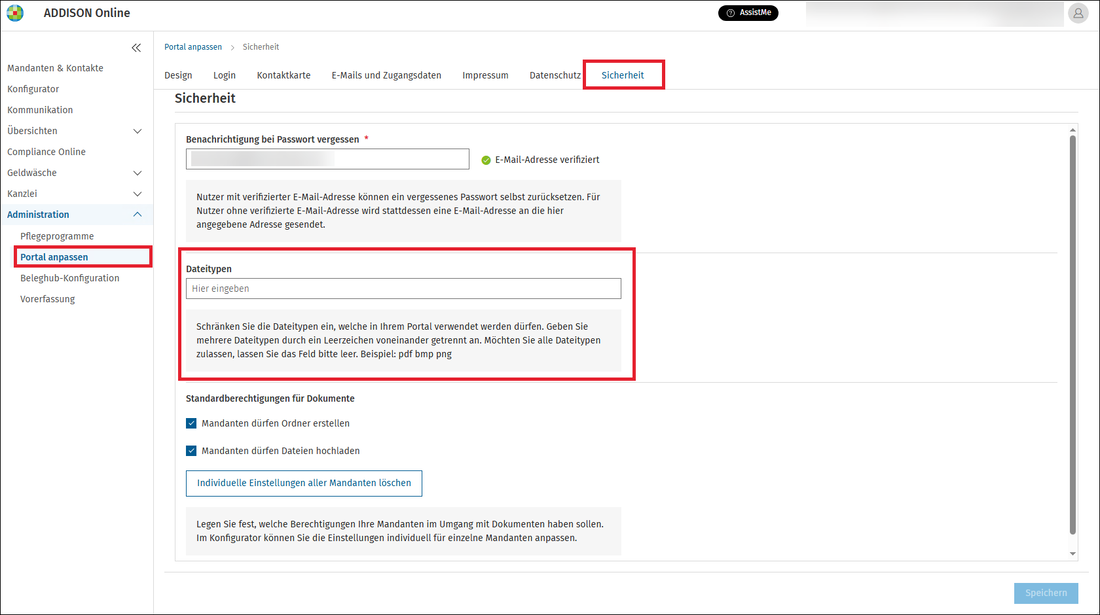Follow the 'Portal anpassen' breadcrumb link
The width and height of the screenshot is (1100, 615).
[x=193, y=47]
